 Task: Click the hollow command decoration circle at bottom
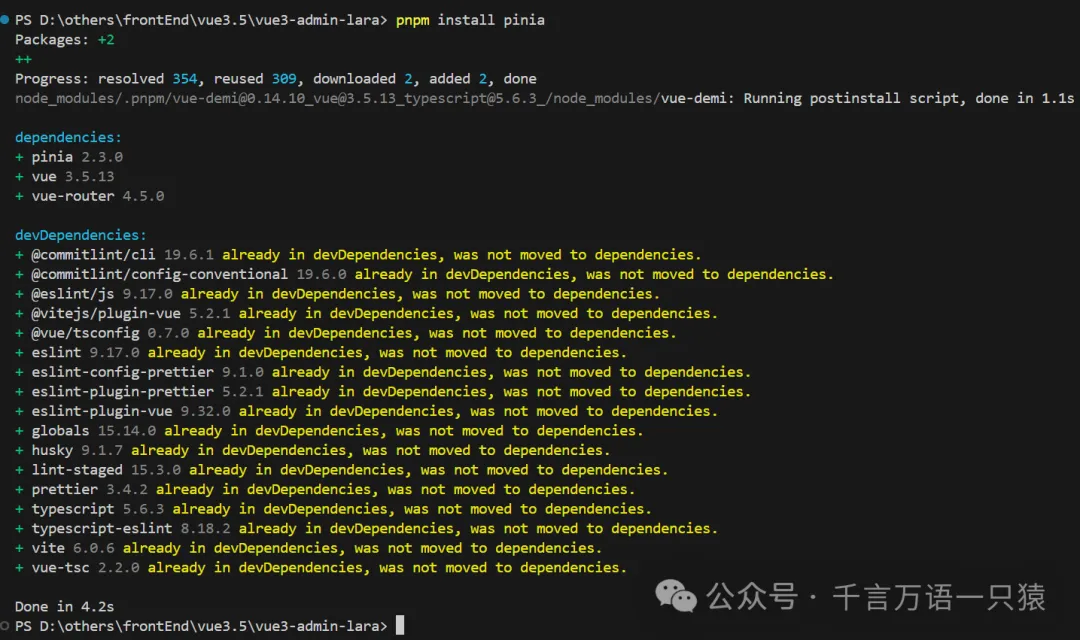6,626
